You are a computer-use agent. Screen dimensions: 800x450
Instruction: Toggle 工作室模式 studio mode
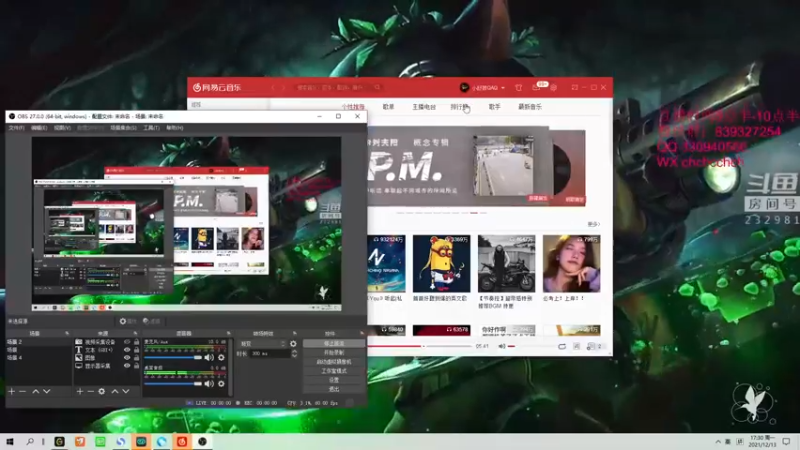[334, 371]
